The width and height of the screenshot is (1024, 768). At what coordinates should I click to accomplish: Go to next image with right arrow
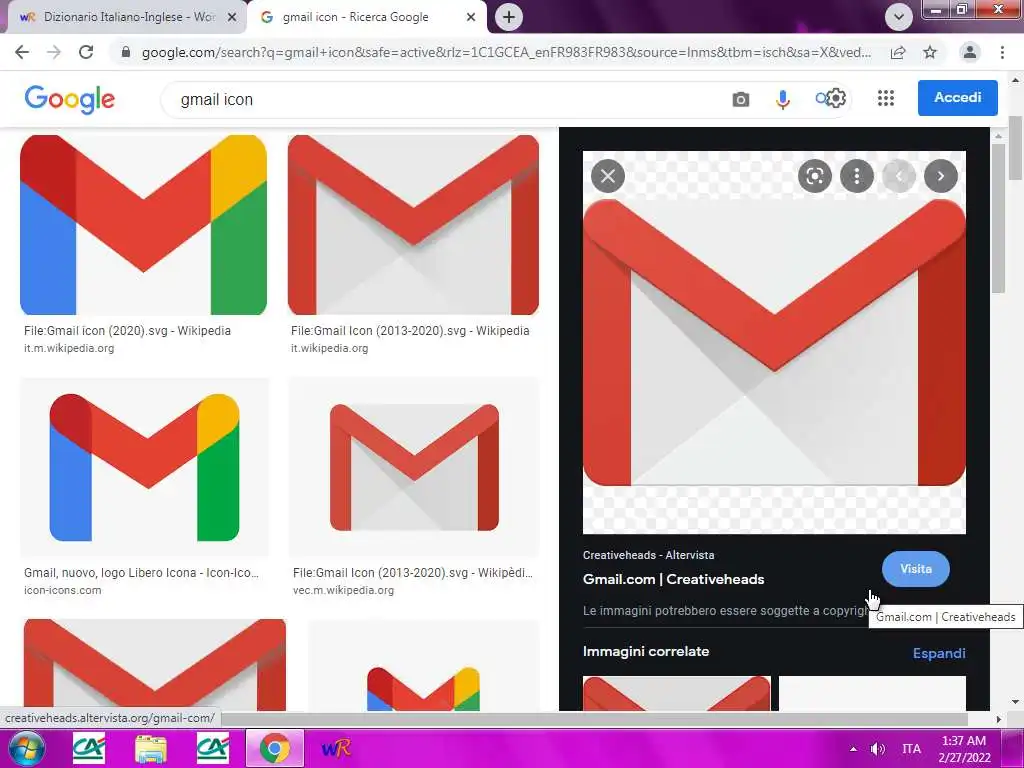tap(941, 176)
